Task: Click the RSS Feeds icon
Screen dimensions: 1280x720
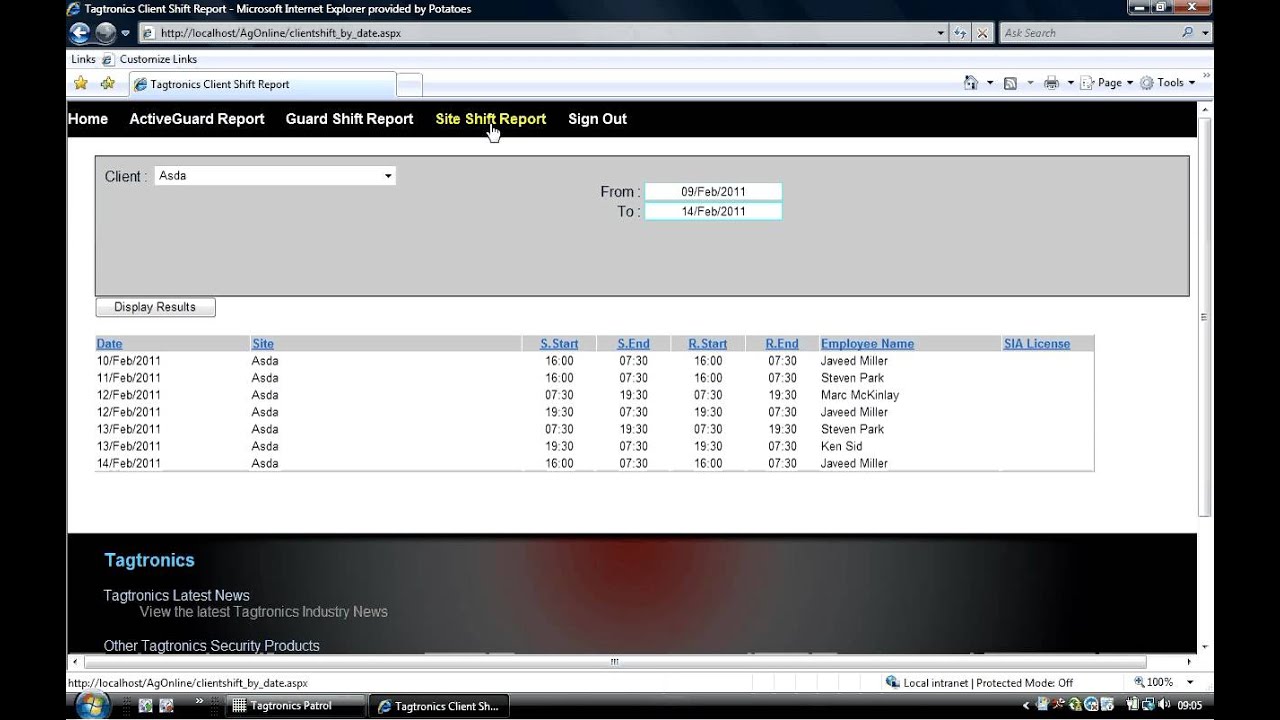Action: (x=1010, y=83)
